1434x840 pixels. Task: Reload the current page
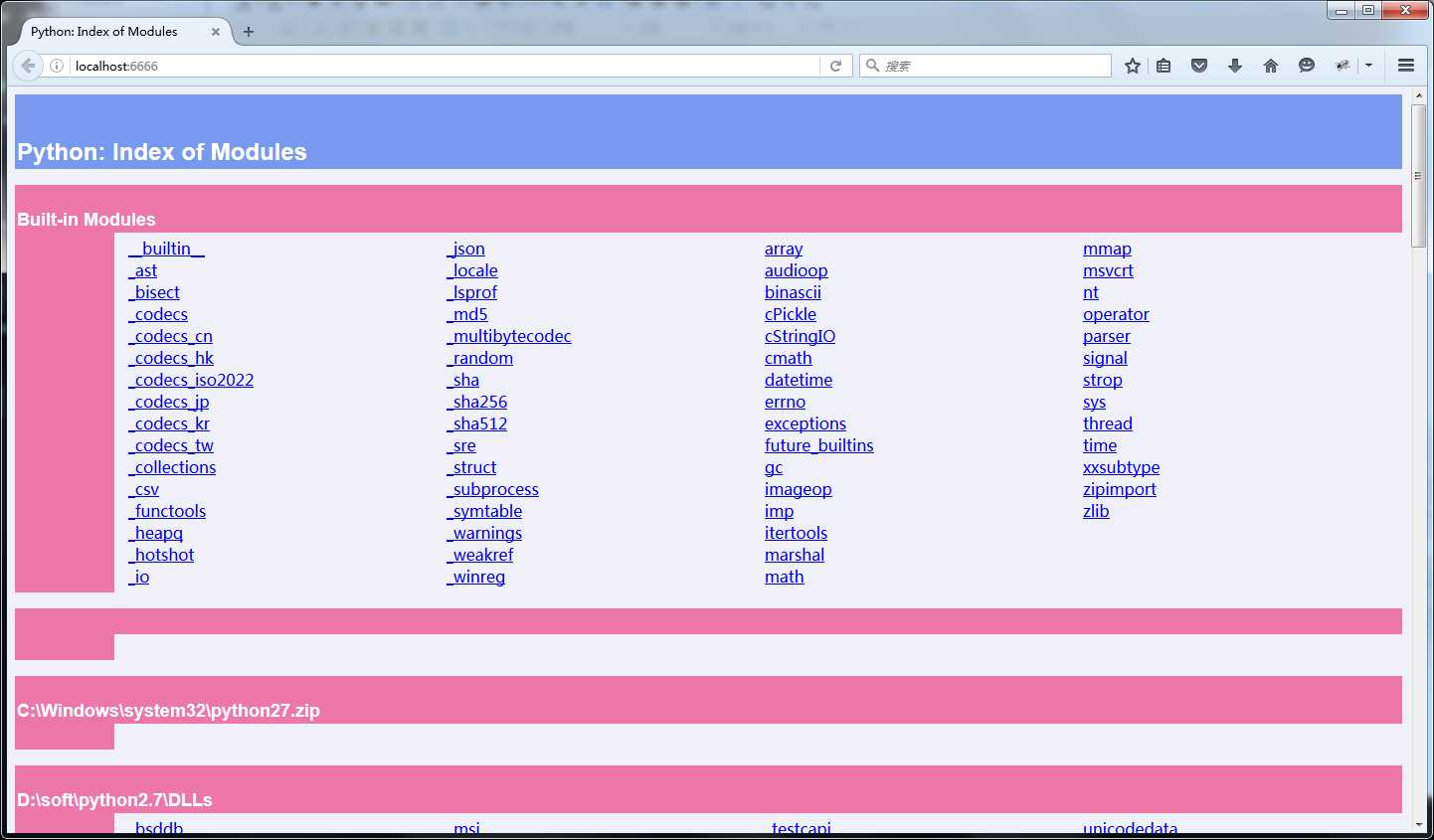835,66
